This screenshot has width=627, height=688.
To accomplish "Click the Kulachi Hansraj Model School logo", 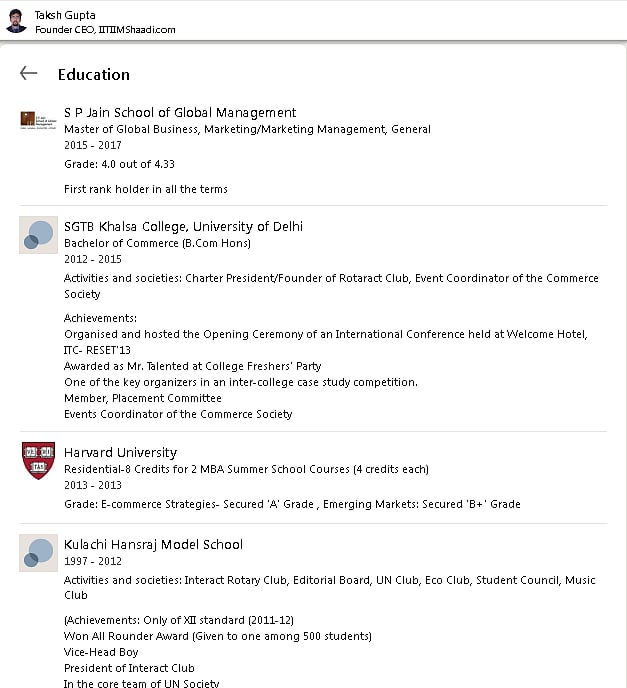I will pos(39,553).
